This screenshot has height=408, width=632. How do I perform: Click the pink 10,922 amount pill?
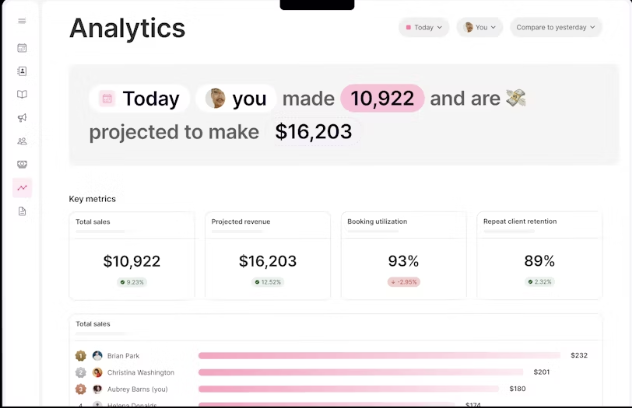click(383, 98)
